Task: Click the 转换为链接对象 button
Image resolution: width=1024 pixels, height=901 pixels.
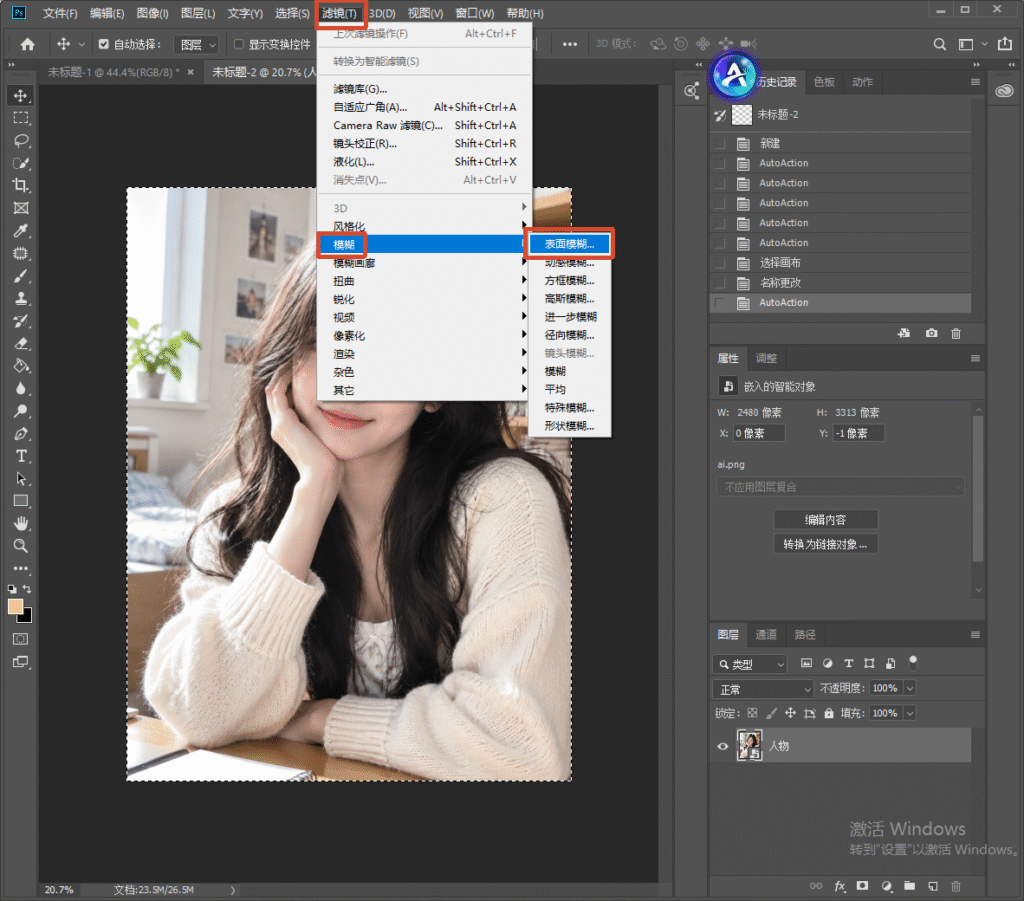Action: point(825,544)
